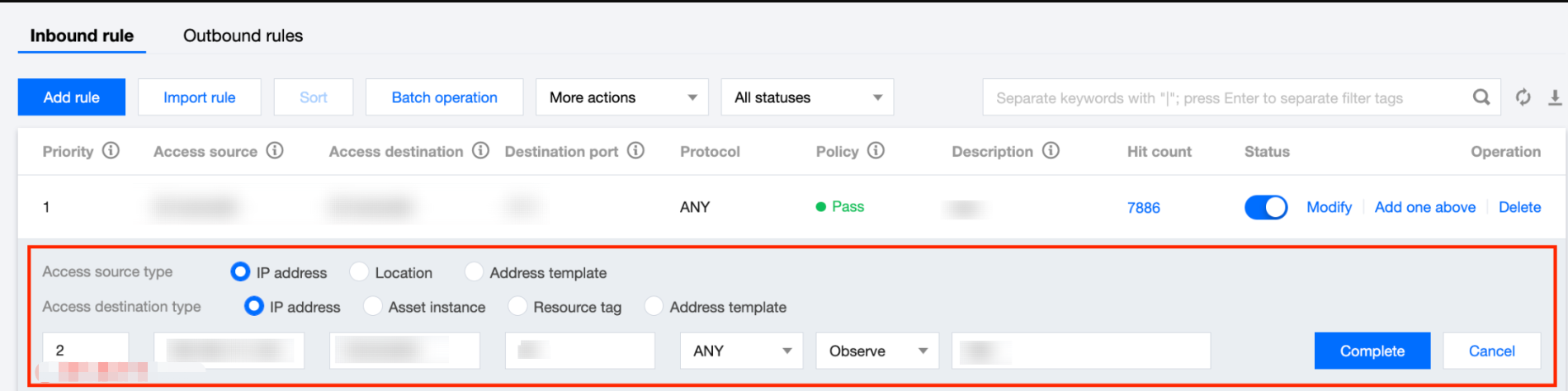
Task: Select Asset instance as destination type
Action: (373, 307)
